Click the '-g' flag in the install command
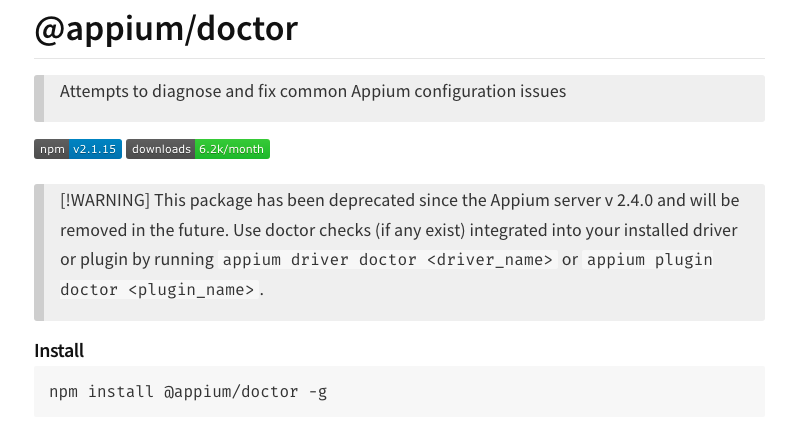This screenshot has width=799, height=444. [317, 391]
